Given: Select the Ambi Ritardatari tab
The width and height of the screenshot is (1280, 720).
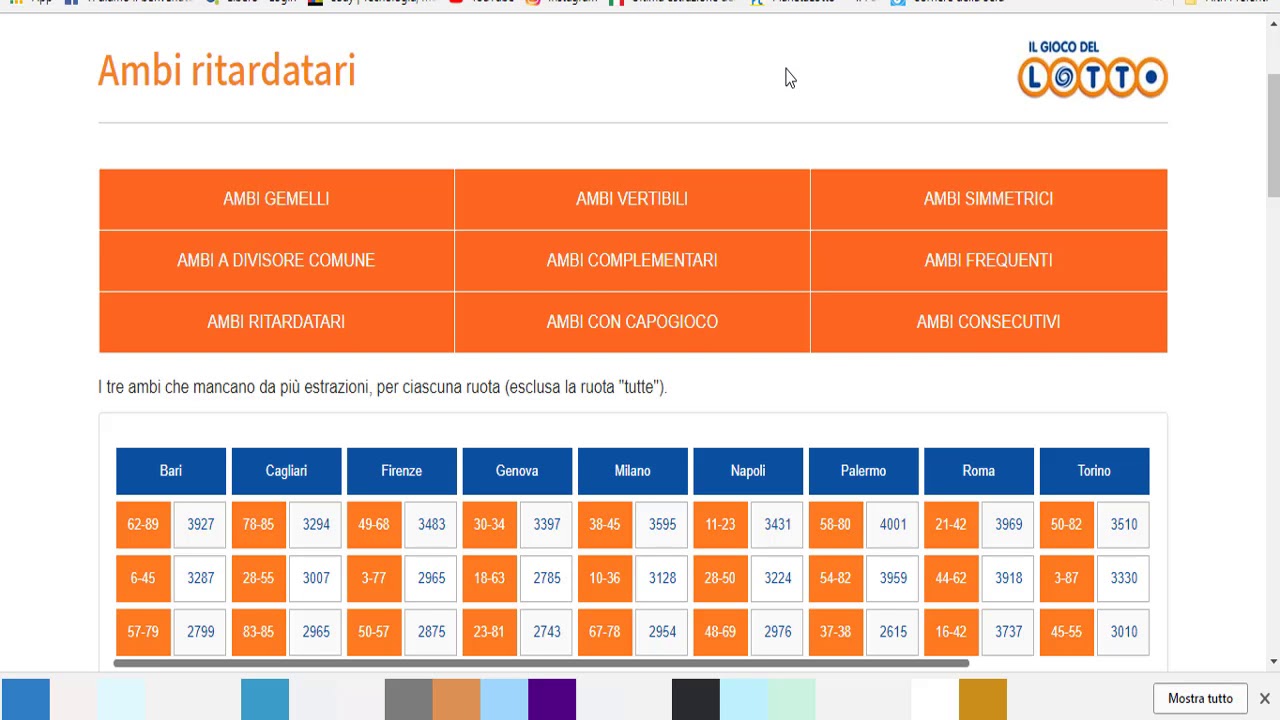Looking at the screenshot, I should click(276, 322).
